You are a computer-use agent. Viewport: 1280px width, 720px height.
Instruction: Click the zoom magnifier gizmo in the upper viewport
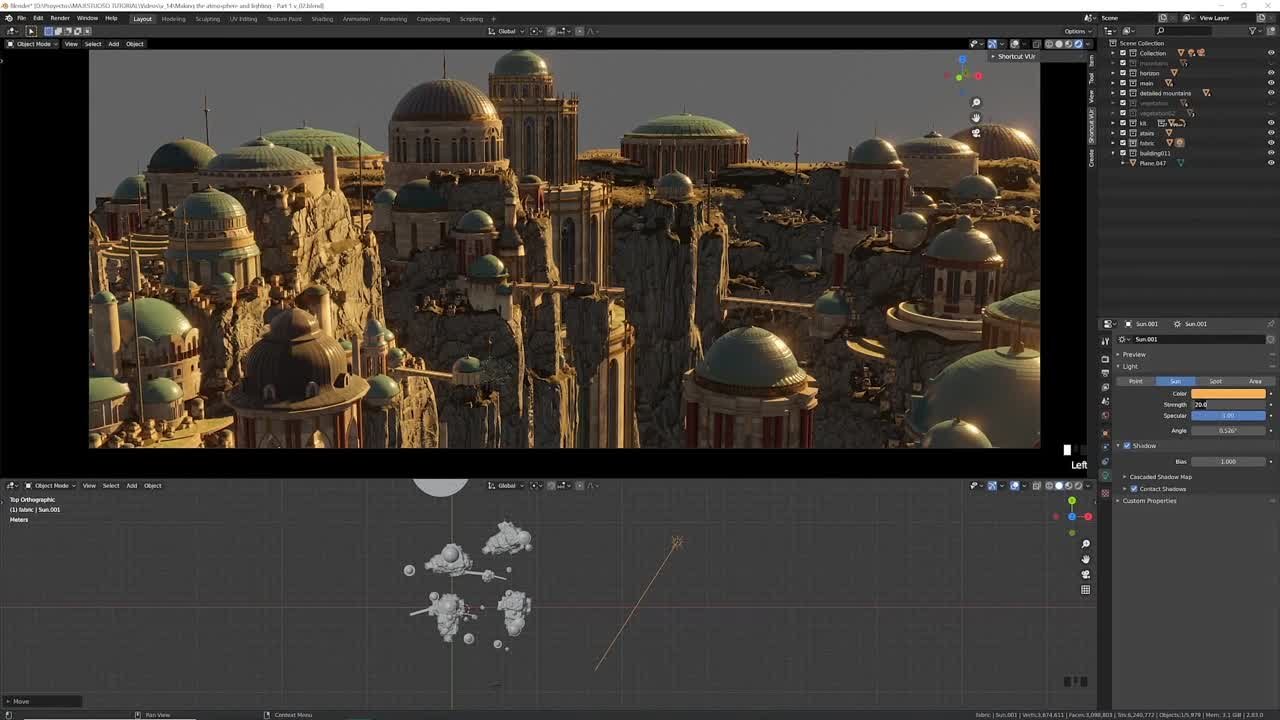[976, 102]
